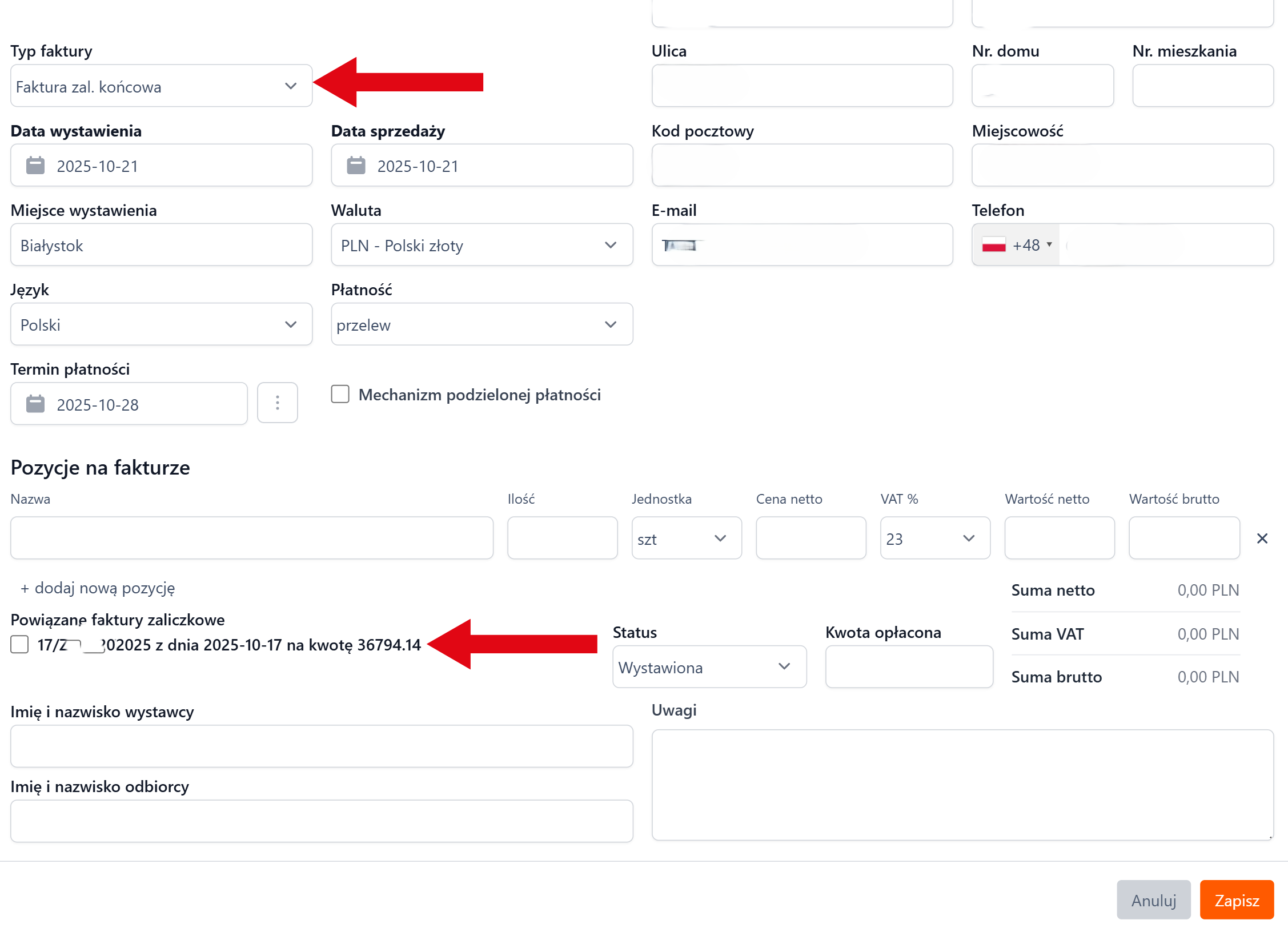This screenshot has width=1288, height=936.
Task: Click calendar icon in Termin płatności field
Action: point(35,404)
